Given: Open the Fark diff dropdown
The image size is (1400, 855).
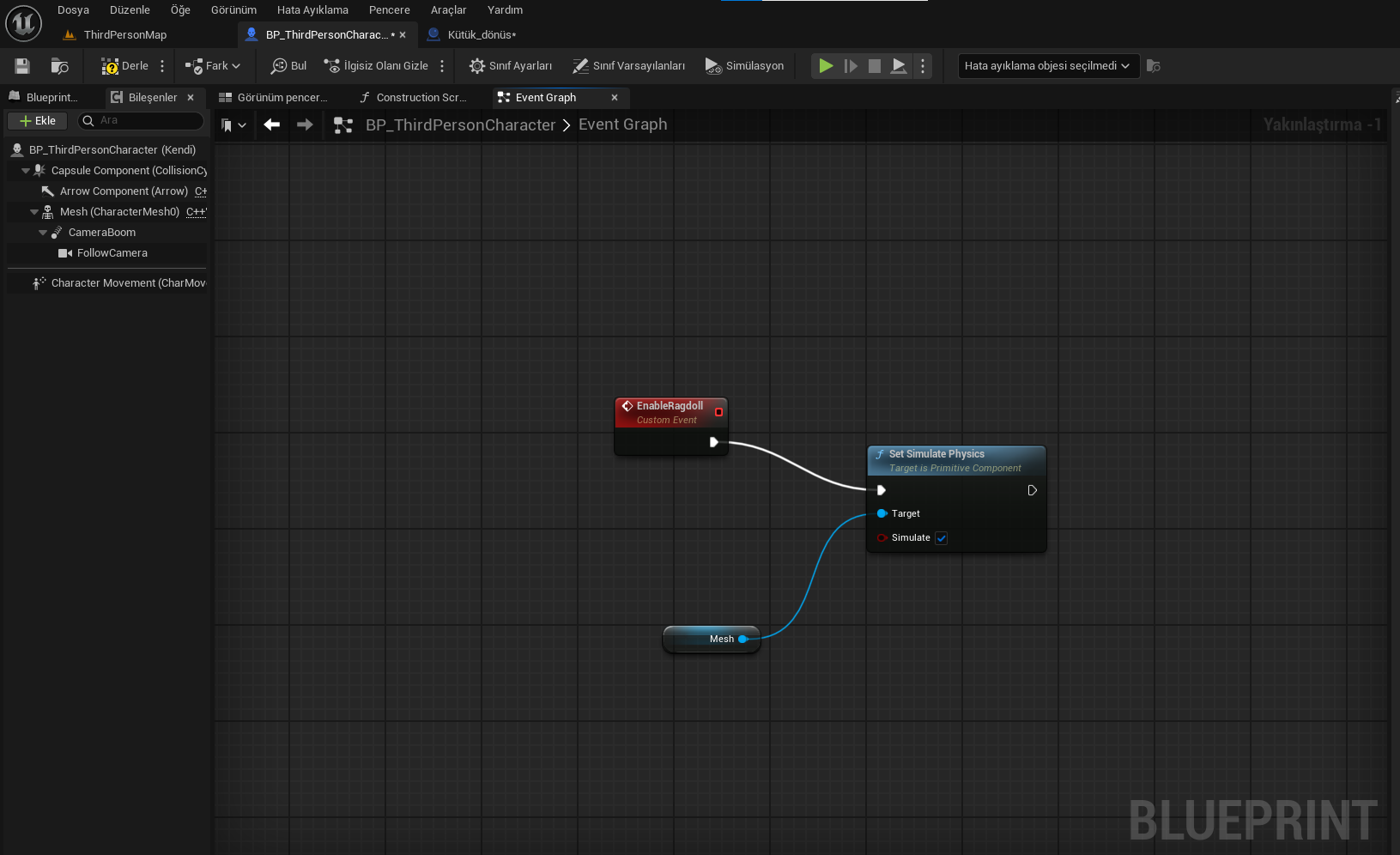Looking at the screenshot, I should coord(213,66).
